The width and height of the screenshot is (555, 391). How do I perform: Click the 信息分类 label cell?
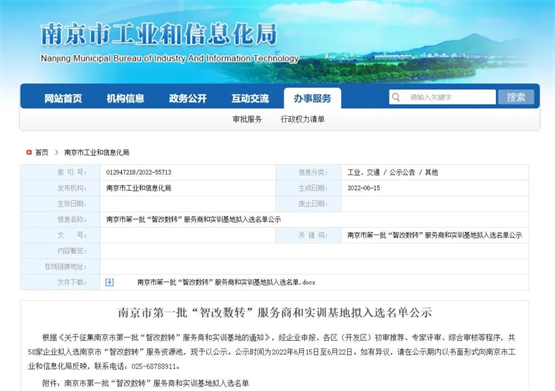(x=308, y=172)
